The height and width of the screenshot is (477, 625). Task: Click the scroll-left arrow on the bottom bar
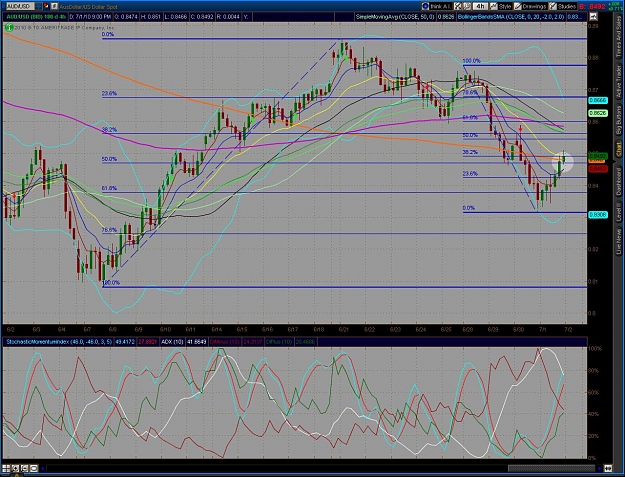tap(43, 468)
